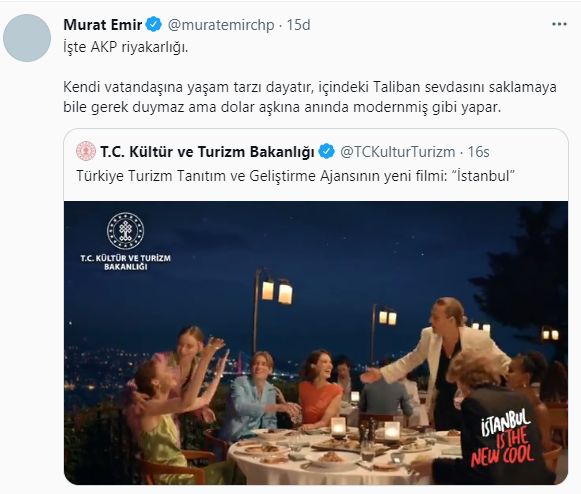The width and height of the screenshot is (581, 494).
Task: Play the İstanbul promo video thumbnail
Action: point(316,343)
